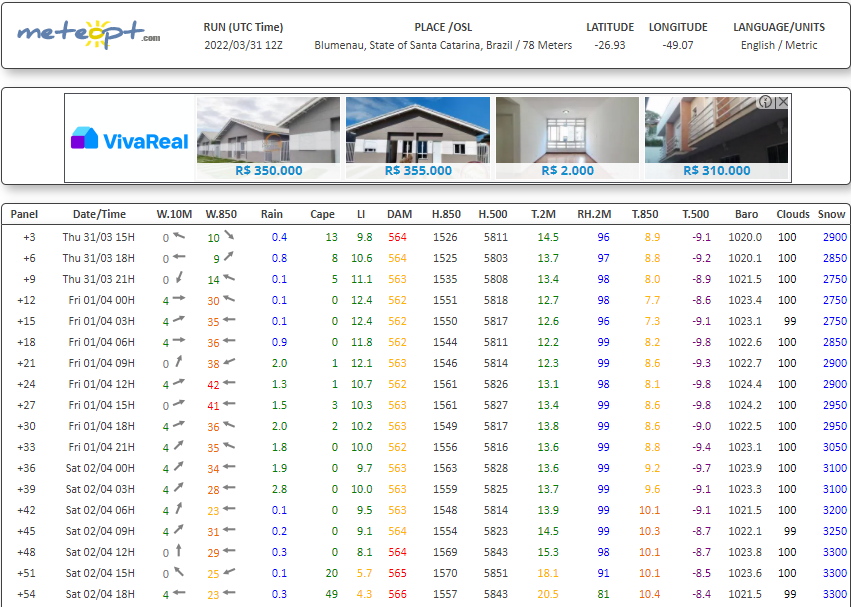This screenshot has height=607, width=851.
Task: Click W.850 wind arrow in Sat 02/04 15H row
Action: (x=229, y=571)
